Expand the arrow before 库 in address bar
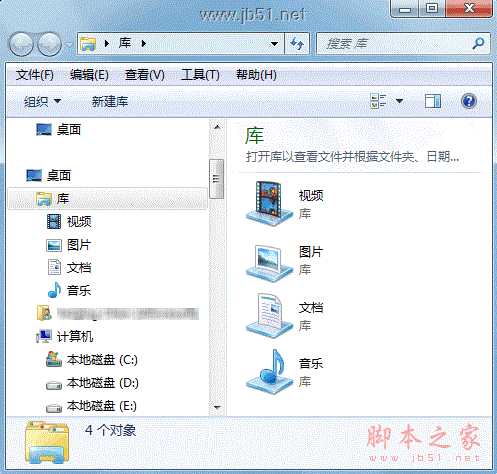Image resolution: width=497 pixels, height=474 pixels. coord(107,43)
